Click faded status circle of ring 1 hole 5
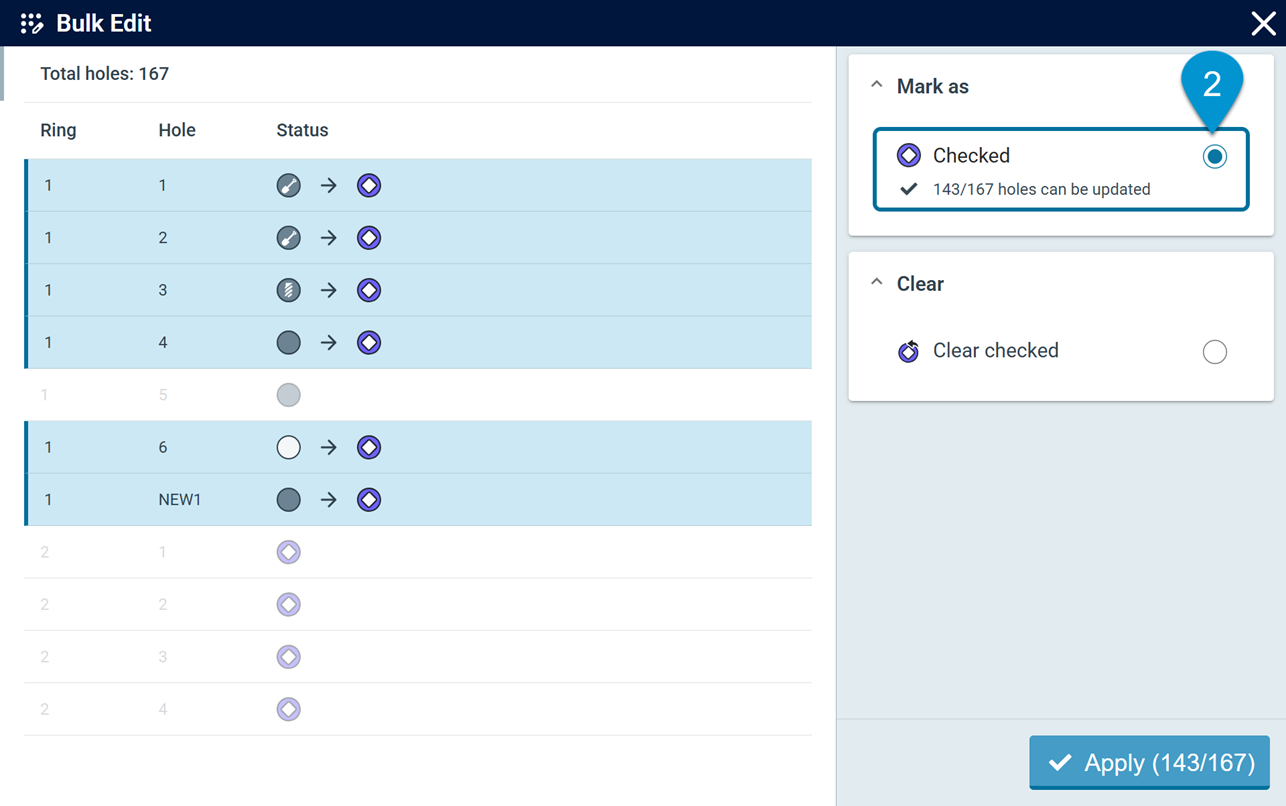 288,395
